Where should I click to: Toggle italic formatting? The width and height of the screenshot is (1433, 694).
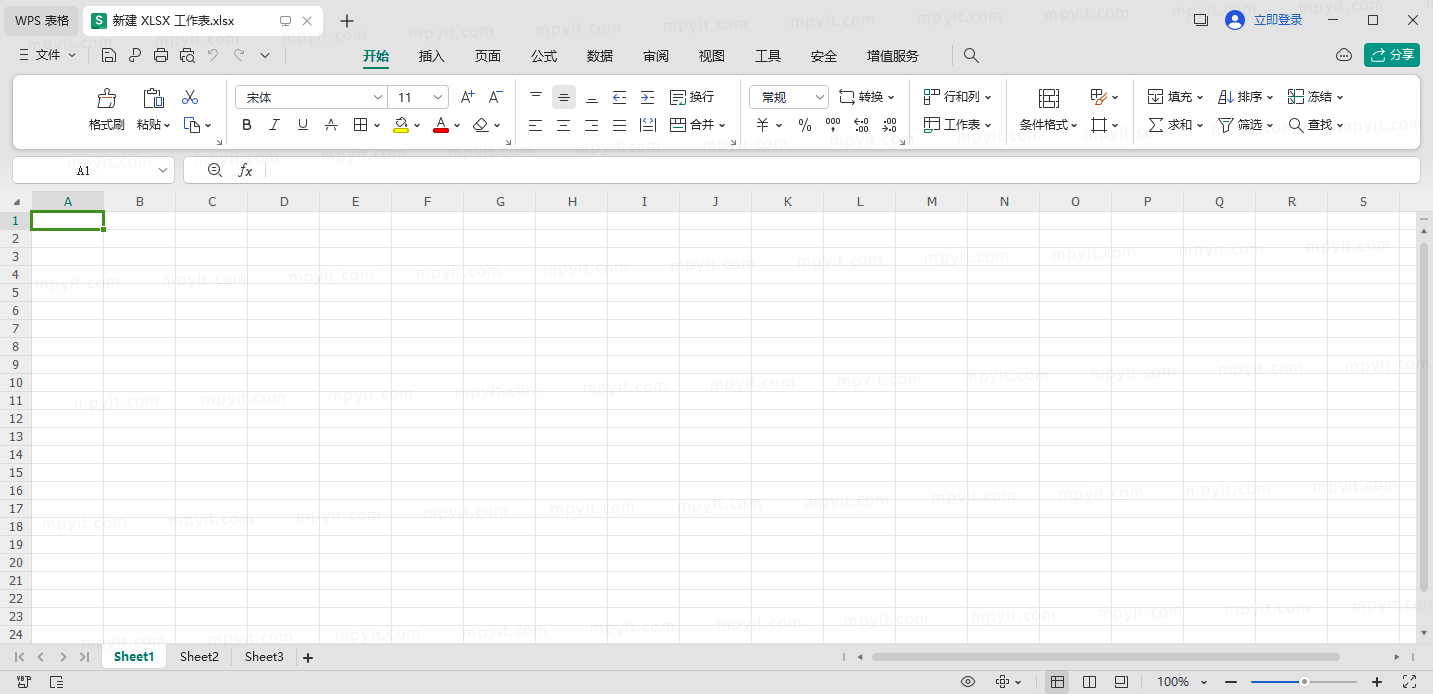(275, 125)
